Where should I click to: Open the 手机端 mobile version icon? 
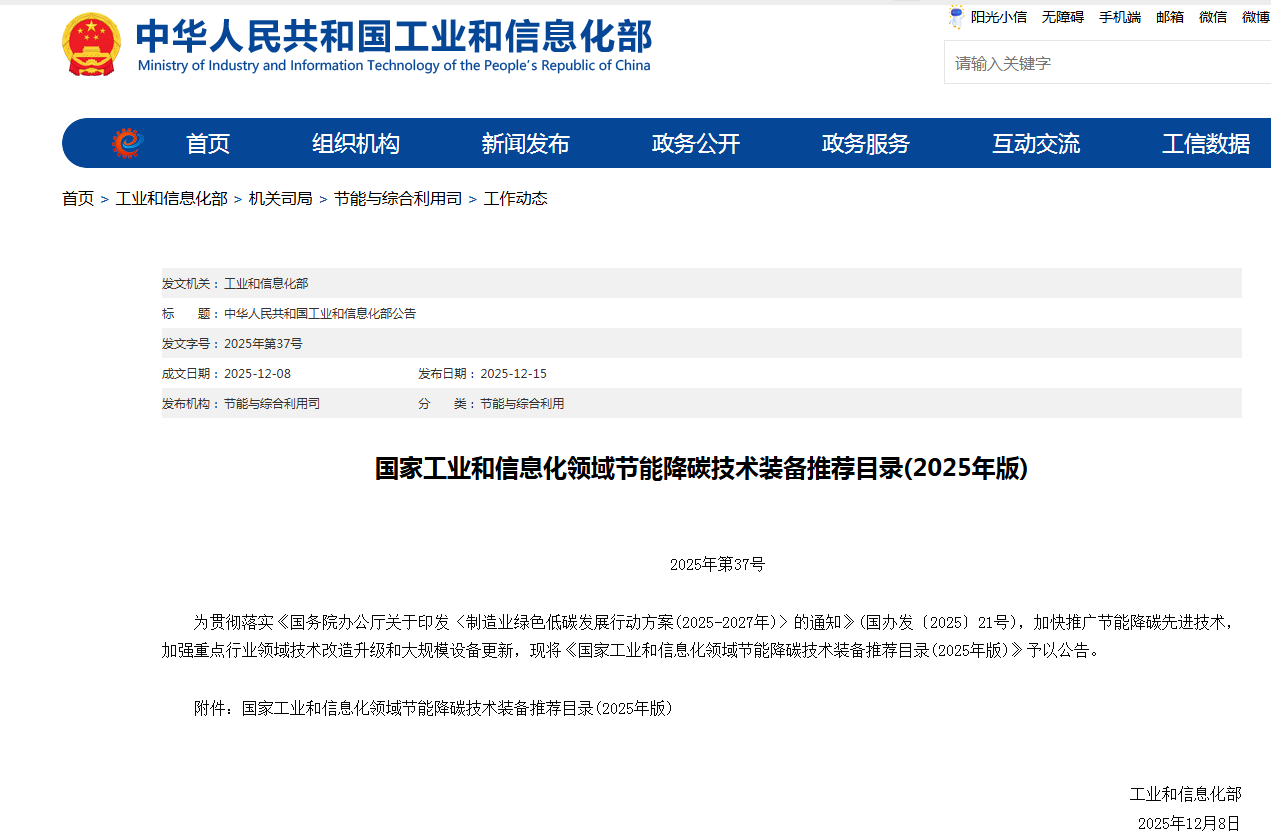[x=1119, y=17]
